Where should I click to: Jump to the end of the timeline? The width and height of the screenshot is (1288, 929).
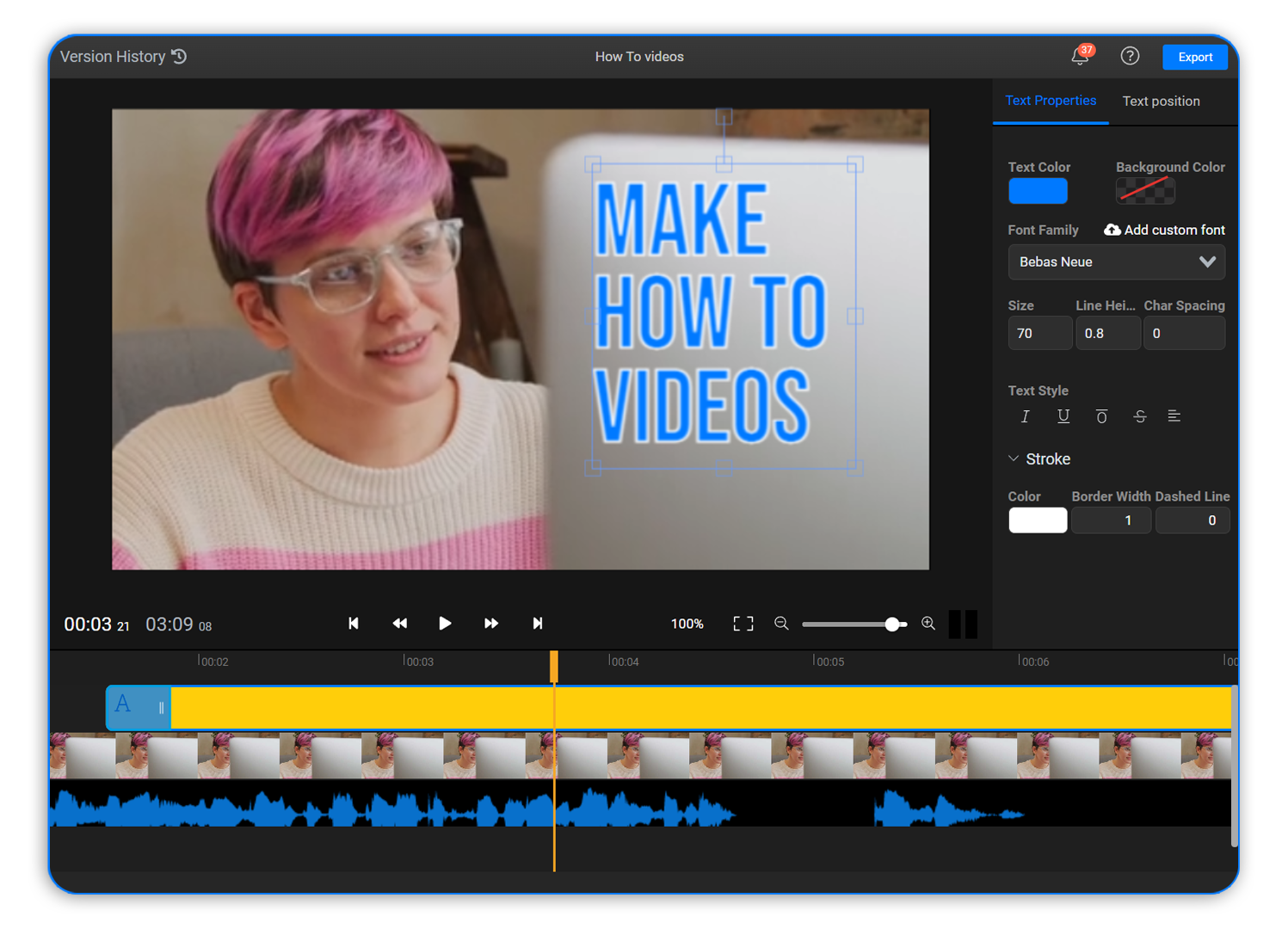click(537, 624)
